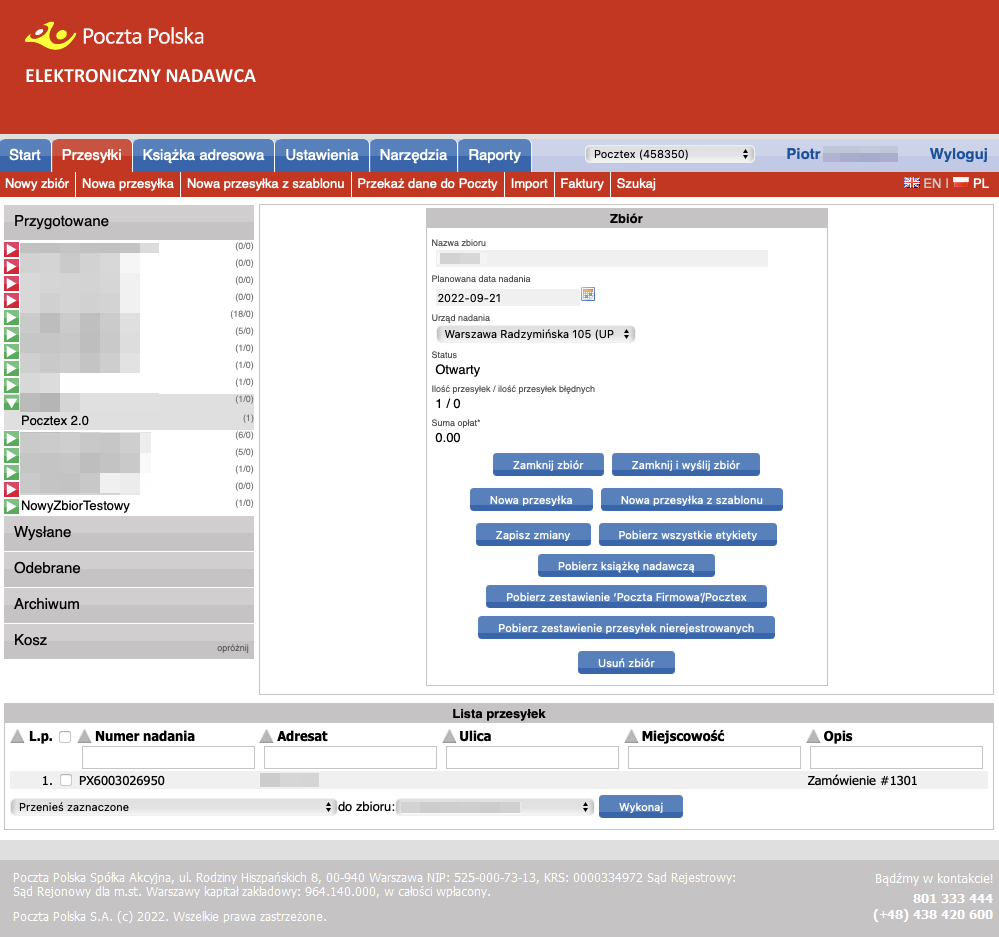Delete the set with 'Usuń zbiór'
999x937 pixels.
click(x=626, y=662)
